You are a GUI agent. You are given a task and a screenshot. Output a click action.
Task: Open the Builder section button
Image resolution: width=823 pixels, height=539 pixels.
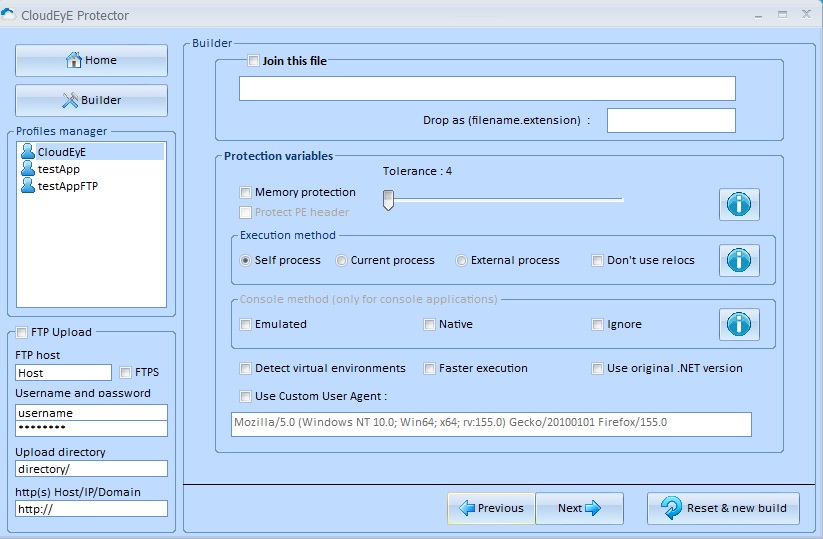click(91, 100)
